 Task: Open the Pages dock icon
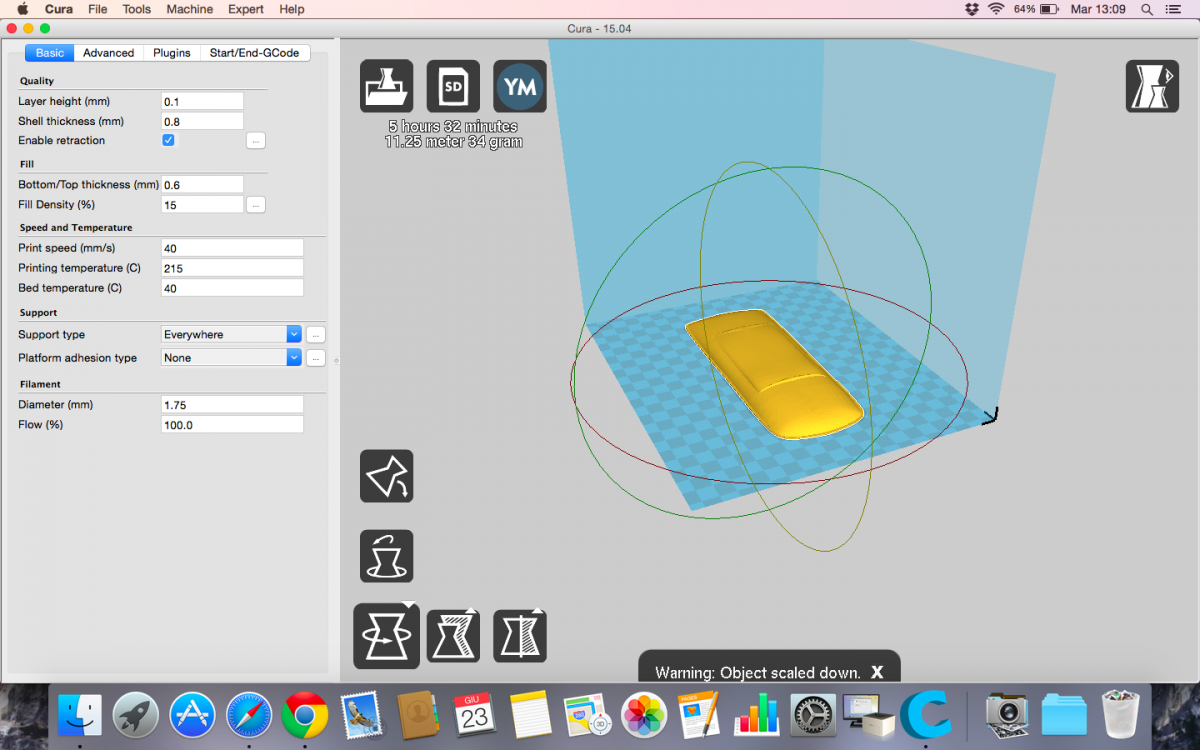point(700,716)
